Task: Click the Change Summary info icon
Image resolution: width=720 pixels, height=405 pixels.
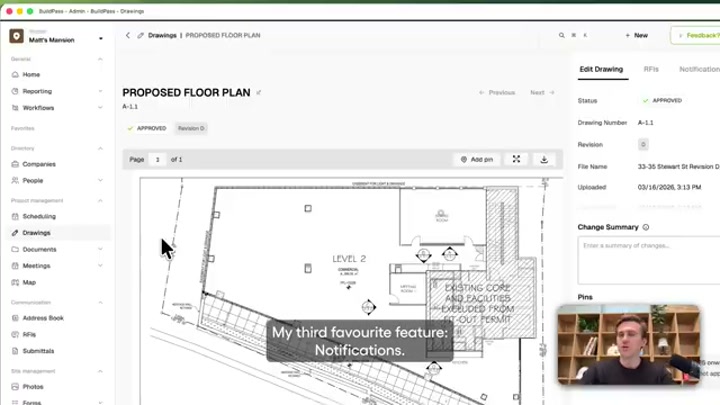Action: point(646,227)
